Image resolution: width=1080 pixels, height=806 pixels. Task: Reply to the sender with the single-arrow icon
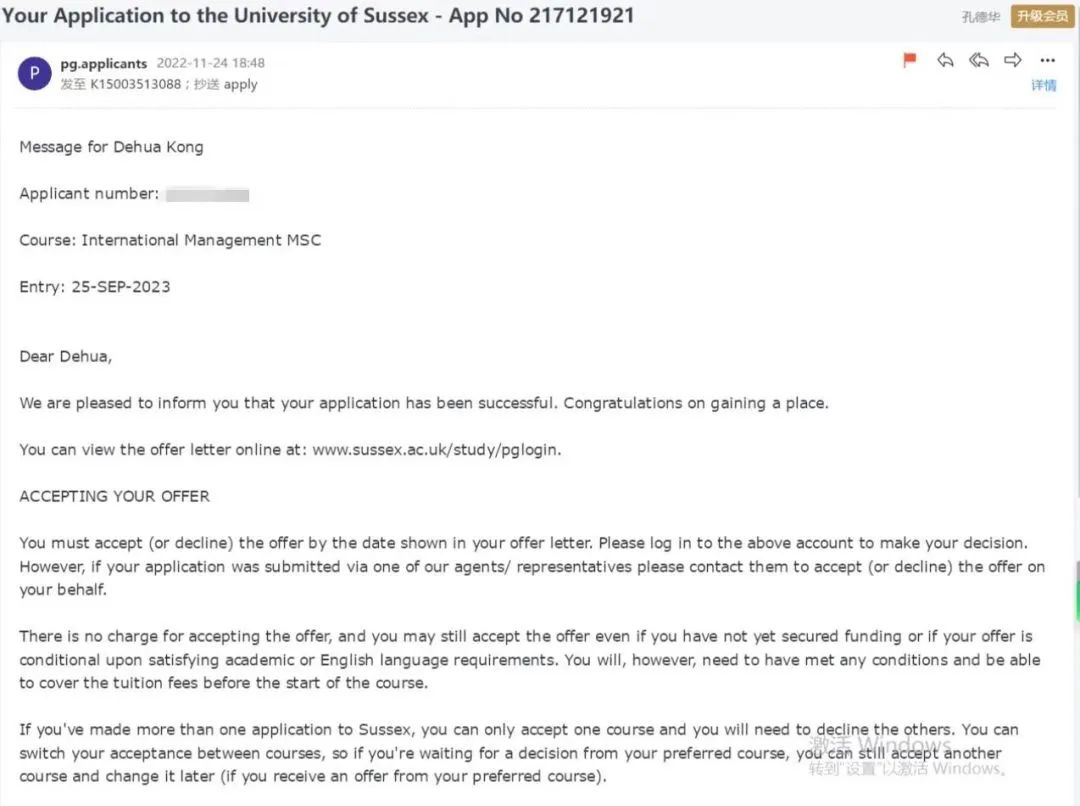tap(945, 61)
